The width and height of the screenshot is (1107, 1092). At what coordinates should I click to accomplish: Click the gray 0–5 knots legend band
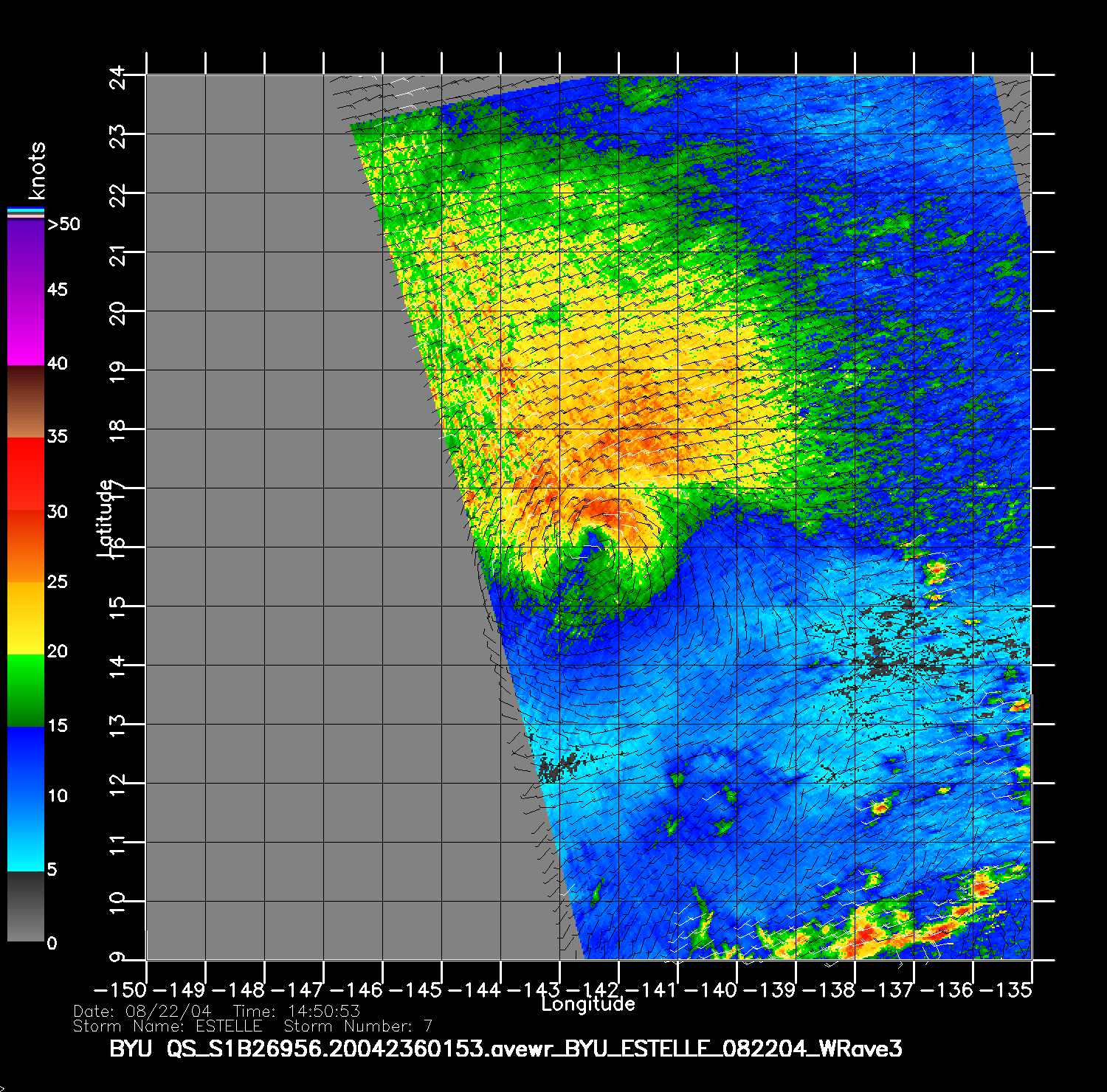25,907
